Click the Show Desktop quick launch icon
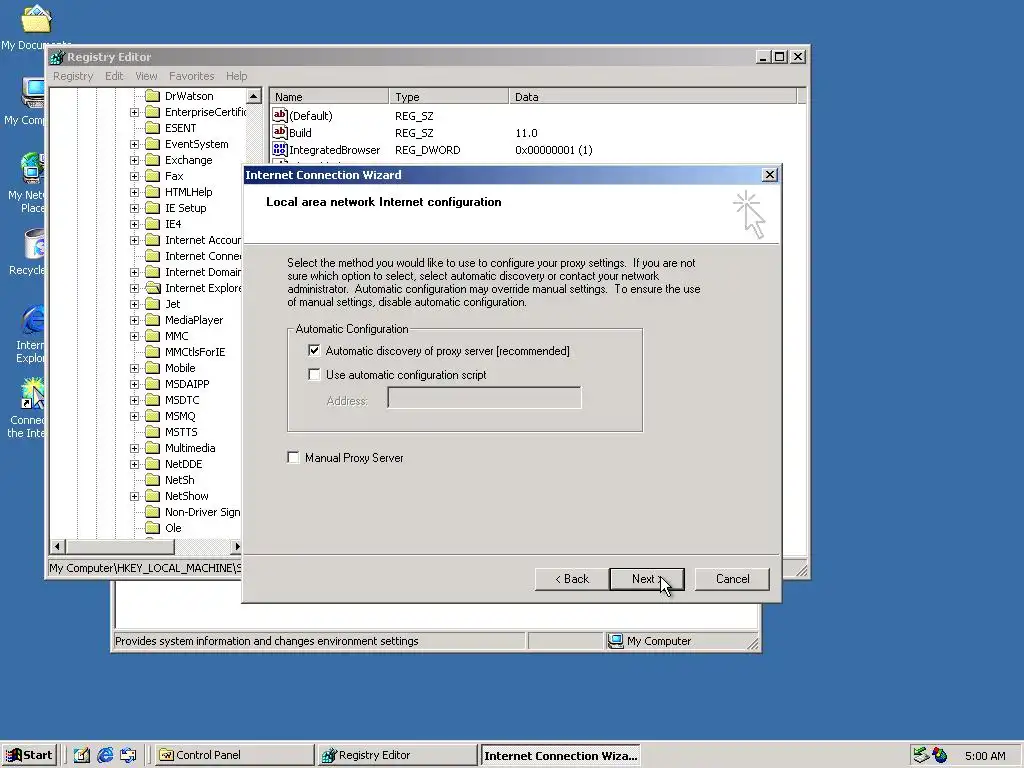Screen dimensions: 1024x768 (82, 755)
